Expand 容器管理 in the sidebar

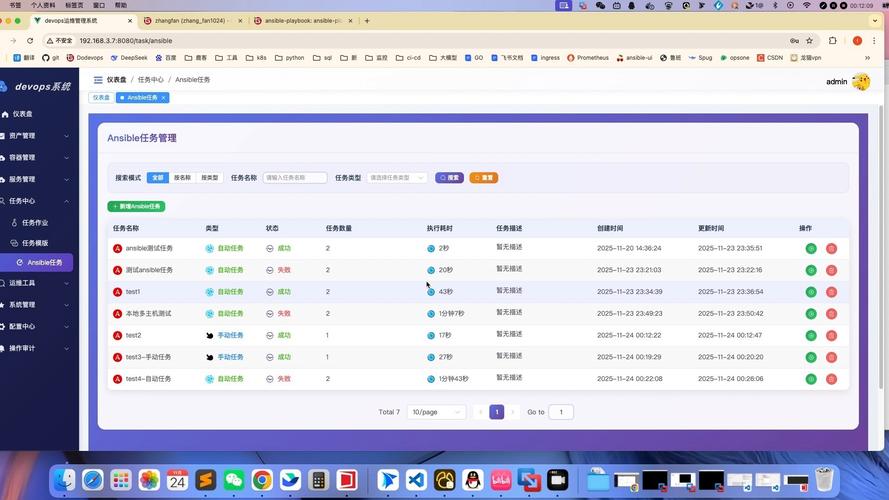tap(37, 158)
